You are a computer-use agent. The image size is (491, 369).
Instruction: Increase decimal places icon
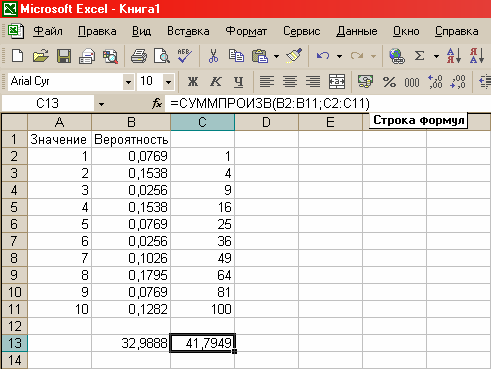pos(435,81)
